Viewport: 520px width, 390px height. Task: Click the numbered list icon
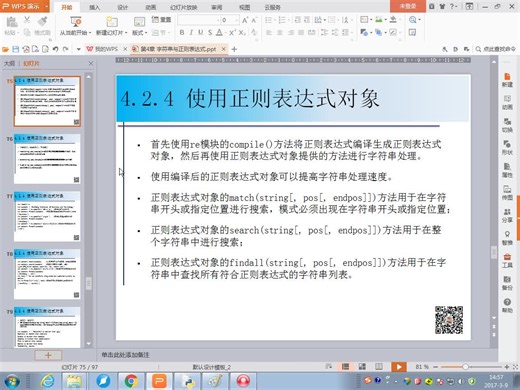(282, 20)
